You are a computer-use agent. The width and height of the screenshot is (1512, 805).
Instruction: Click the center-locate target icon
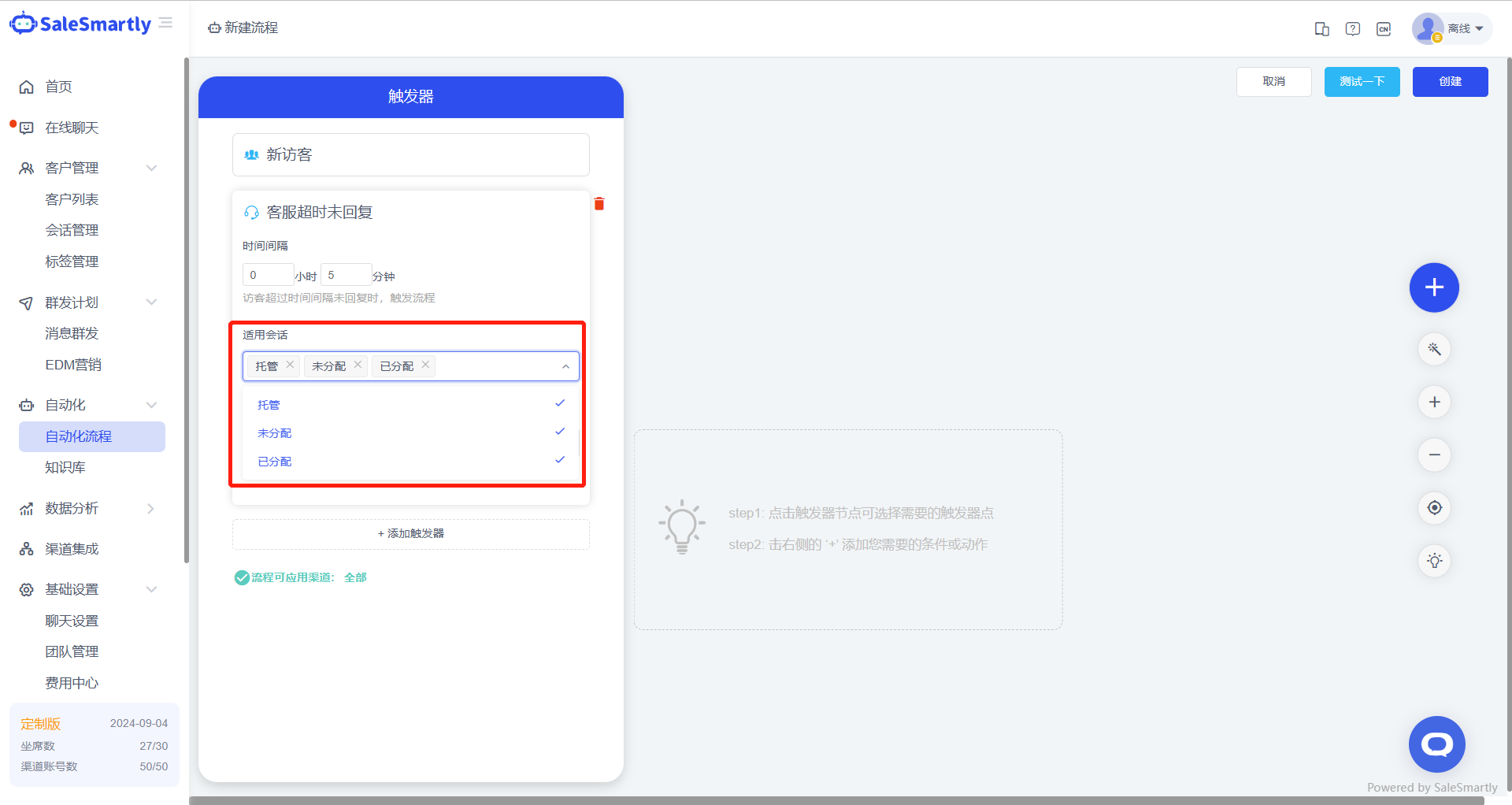1434,508
